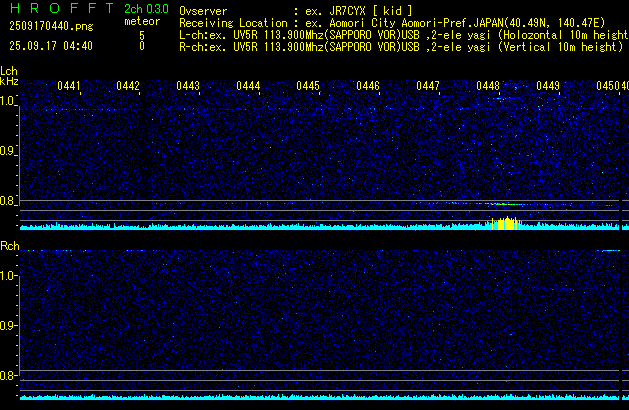Screen dimensions: 629x410
Task: Click the Ovserver JR7CYX line
Action: [296, 11]
